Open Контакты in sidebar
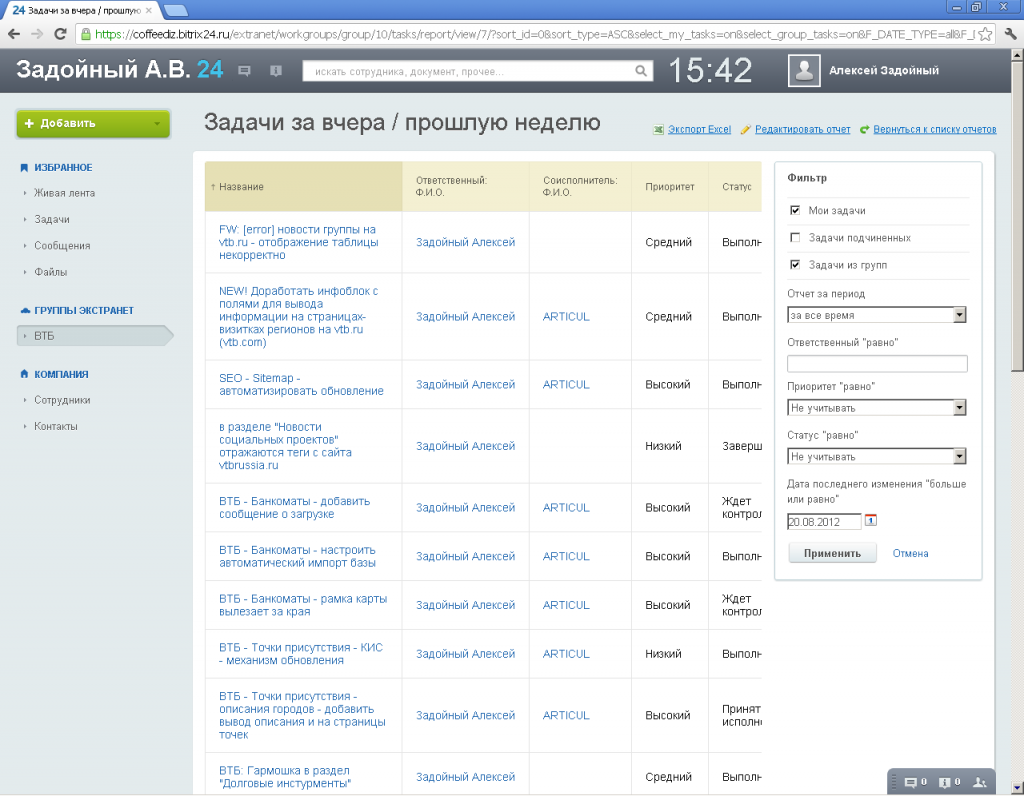 pos(56,426)
